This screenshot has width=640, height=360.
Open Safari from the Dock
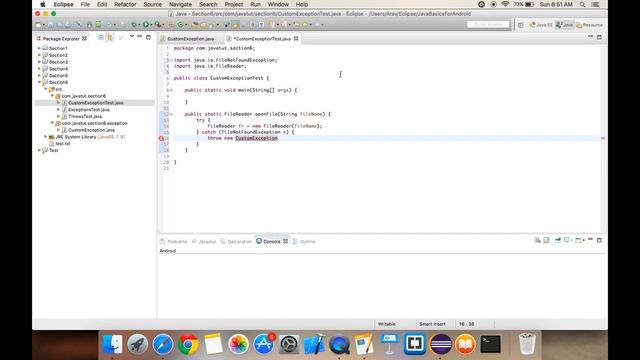(x=162, y=344)
